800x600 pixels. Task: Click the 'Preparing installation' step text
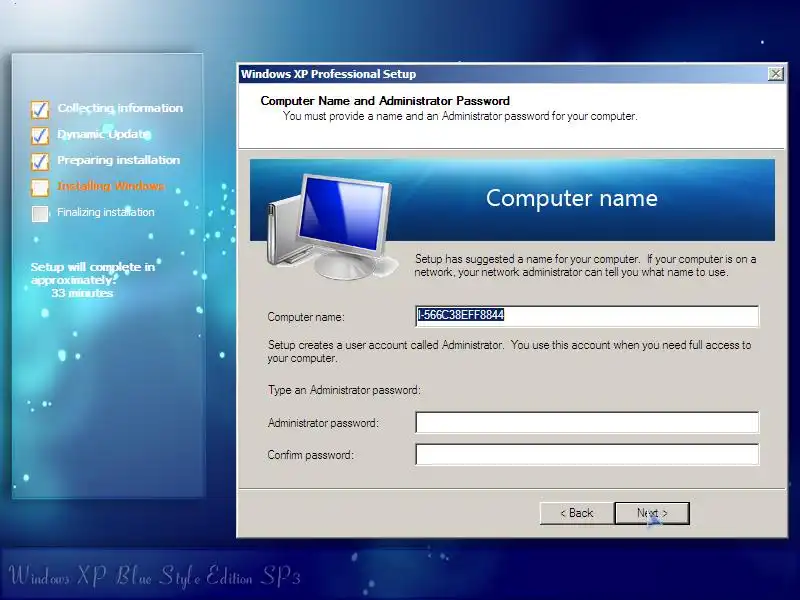(118, 160)
